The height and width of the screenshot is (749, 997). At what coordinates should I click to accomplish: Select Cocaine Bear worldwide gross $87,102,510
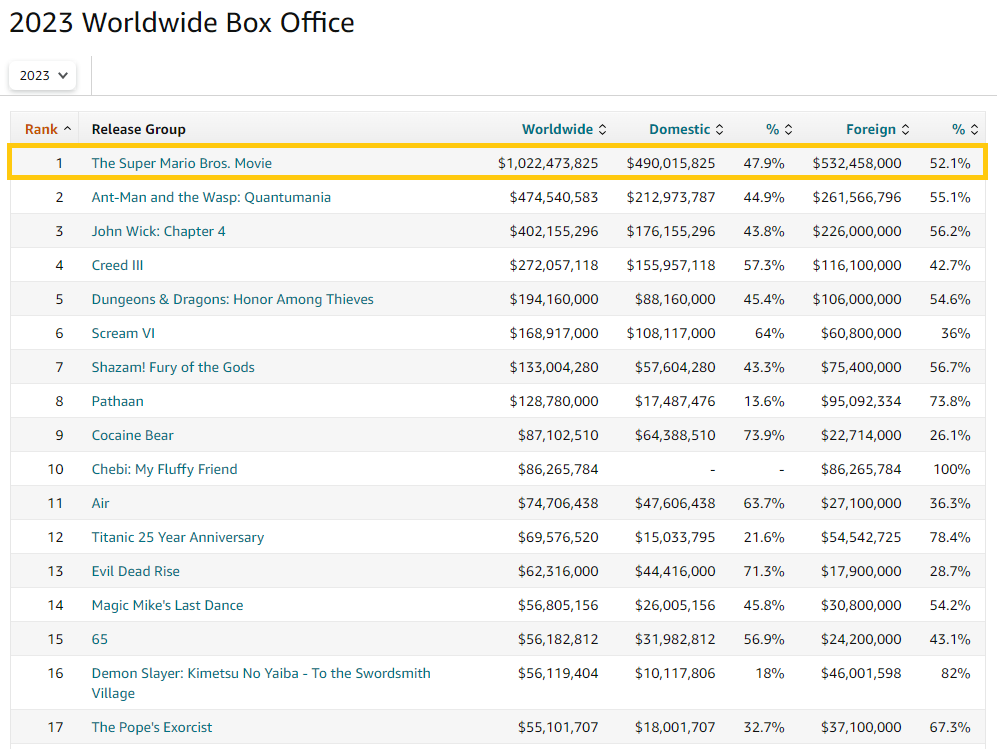coord(558,436)
